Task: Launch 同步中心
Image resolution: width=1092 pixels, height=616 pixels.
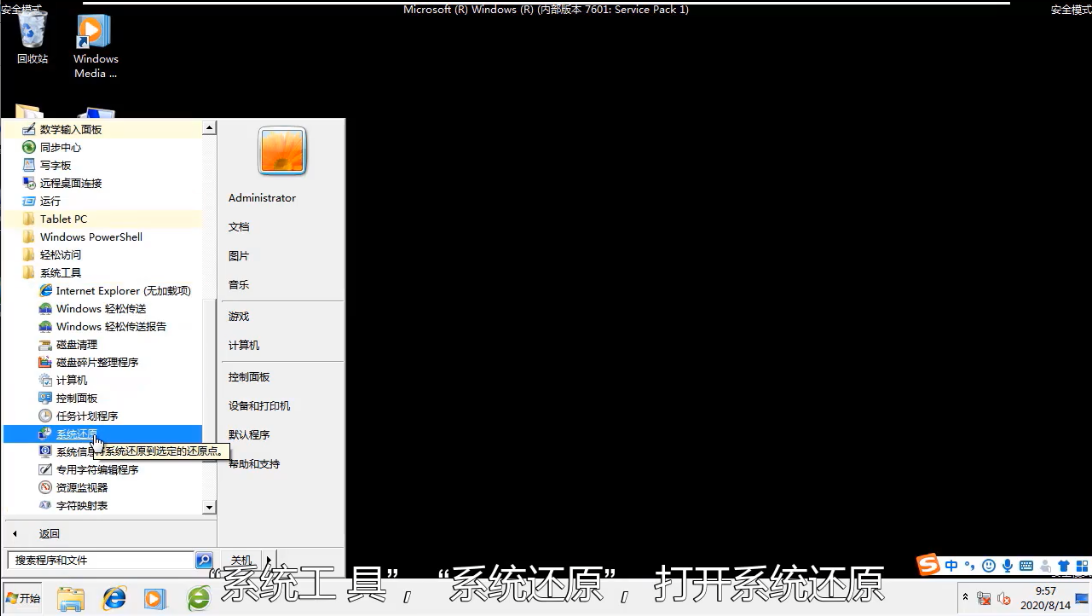Action: coord(102,148)
